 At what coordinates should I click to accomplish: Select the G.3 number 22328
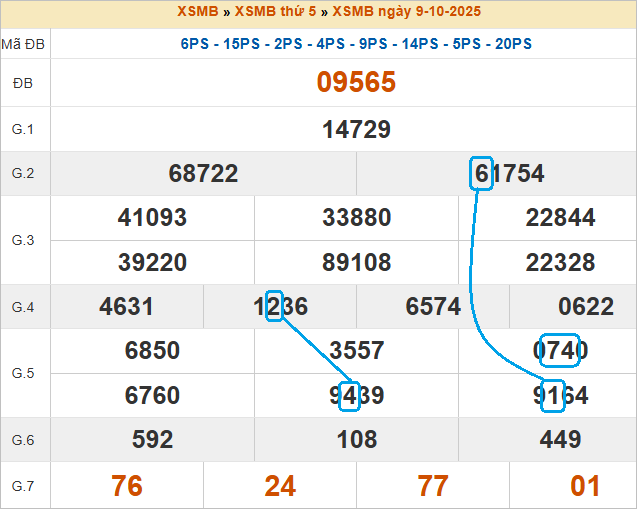pyautogui.click(x=560, y=263)
